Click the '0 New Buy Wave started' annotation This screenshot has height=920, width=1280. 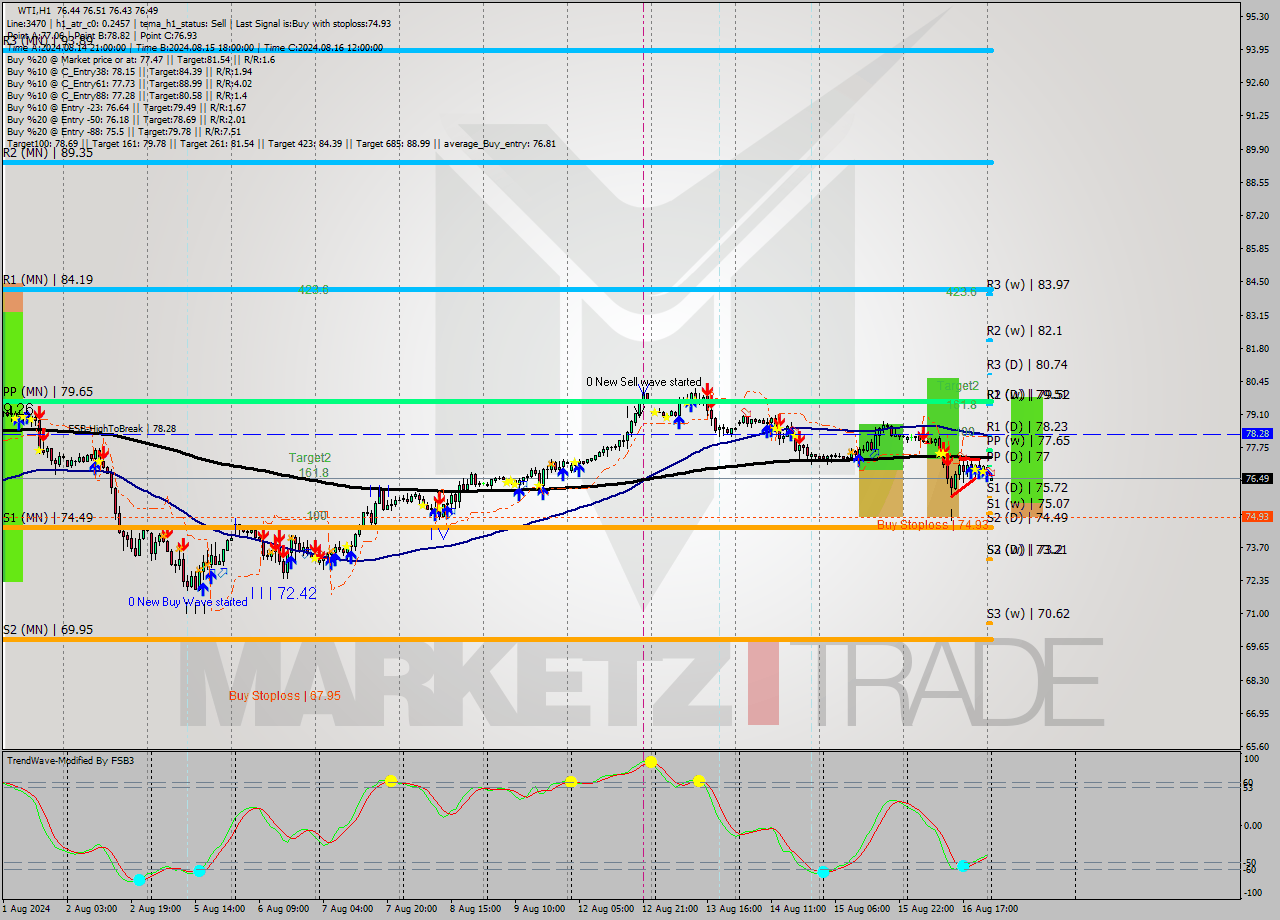pos(188,602)
